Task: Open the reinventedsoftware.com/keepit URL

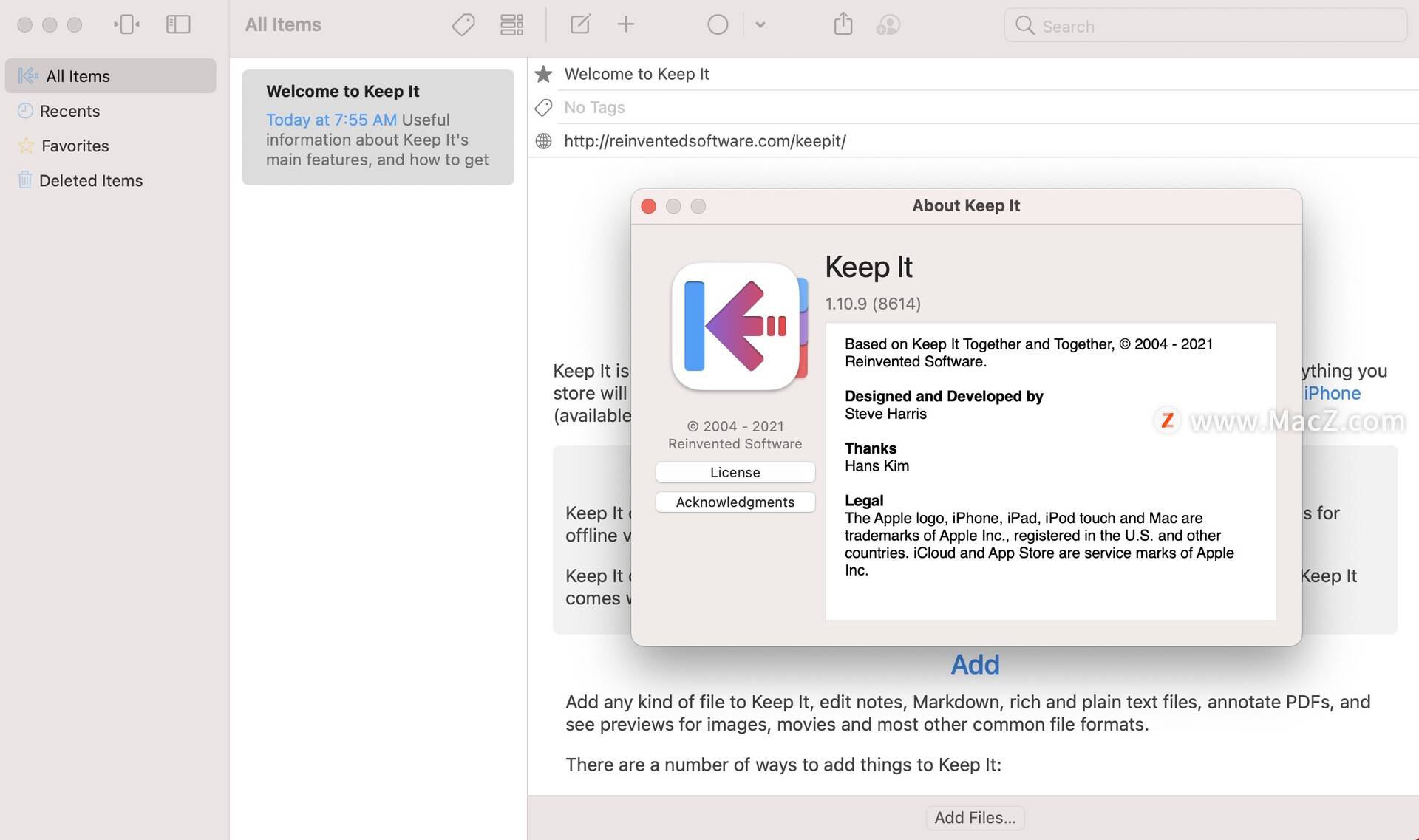Action: pyautogui.click(x=704, y=140)
